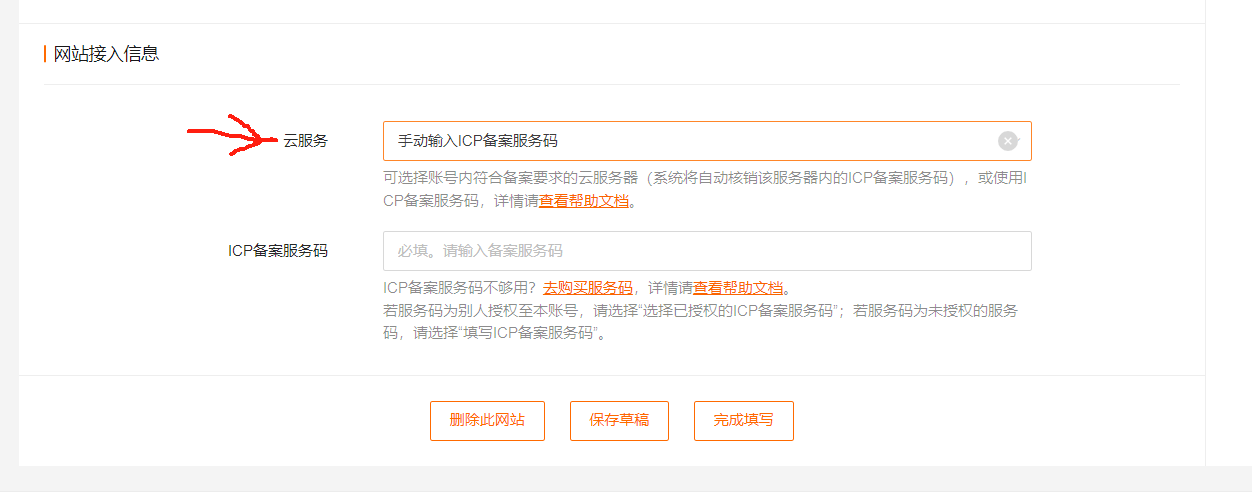This screenshot has width=1252, height=492.
Task: Click the red hand-drawn arrow annotation
Action: [232, 136]
